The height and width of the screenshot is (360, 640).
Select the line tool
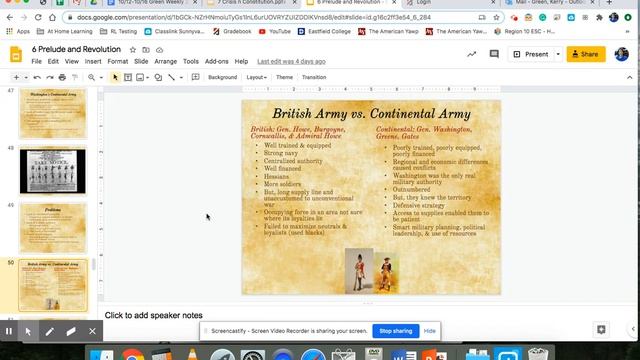(x=171, y=77)
